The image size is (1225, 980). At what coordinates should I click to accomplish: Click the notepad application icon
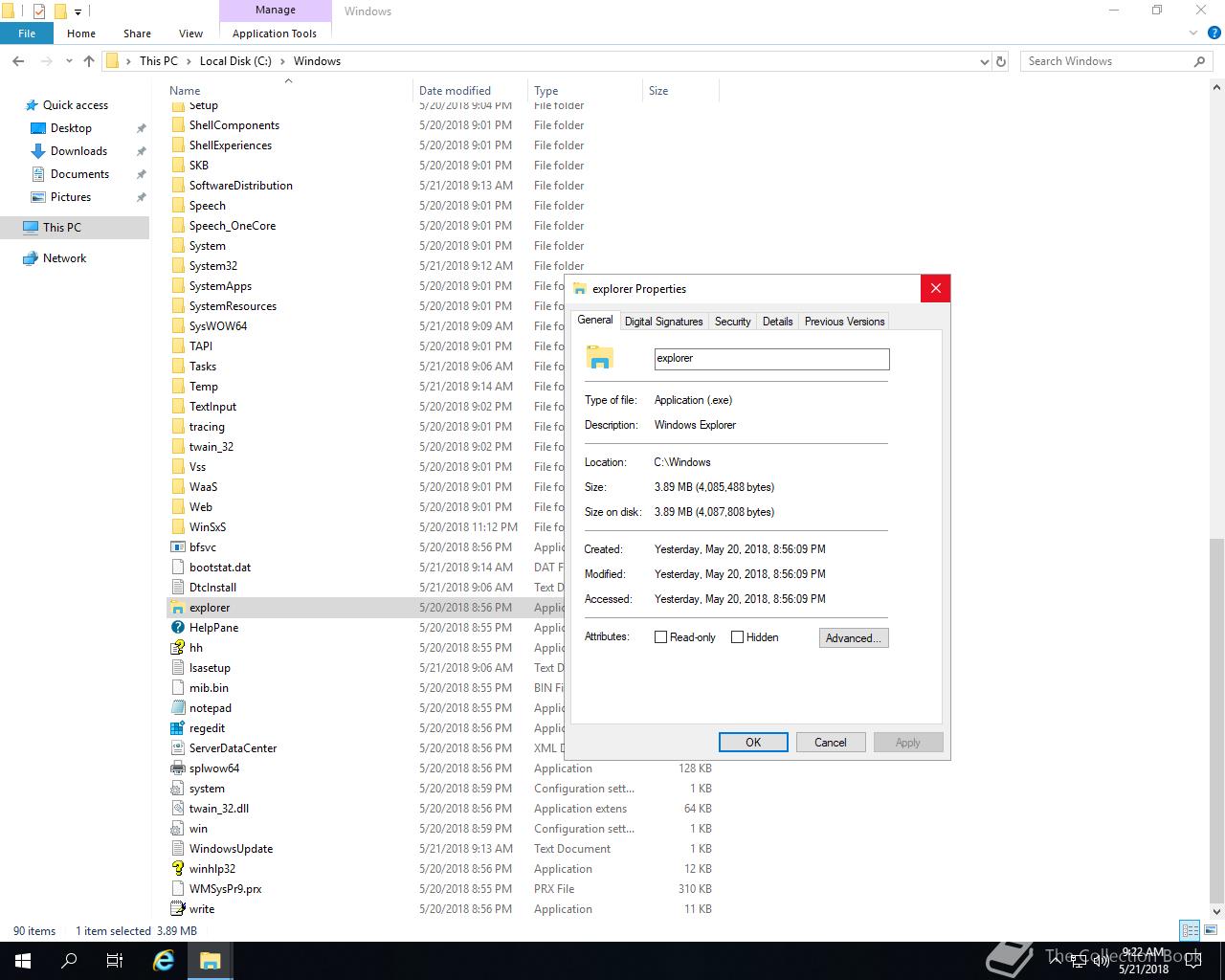tap(177, 708)
